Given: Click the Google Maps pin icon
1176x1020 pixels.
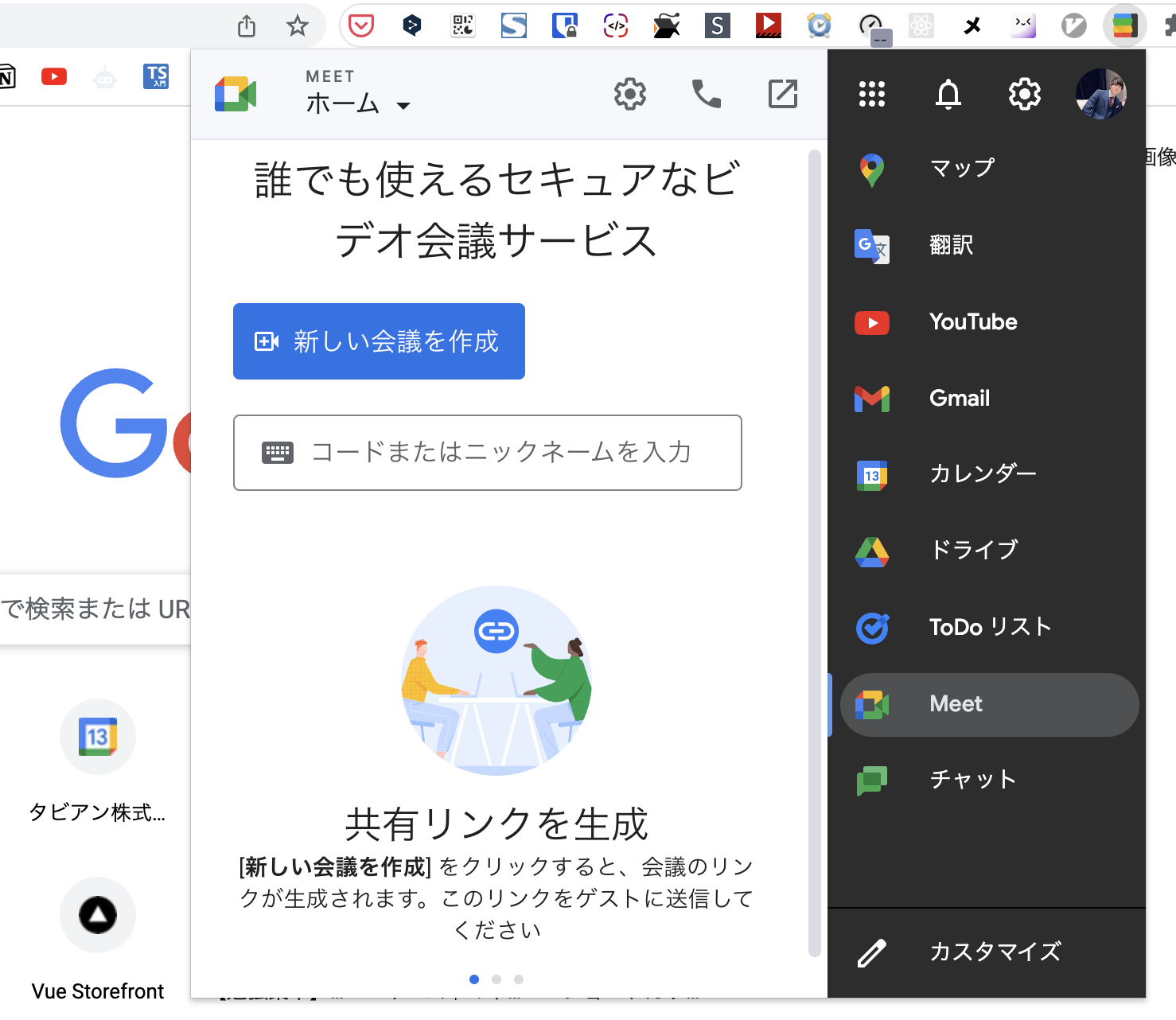Looking at the screenshot, I should pos(872,169).
